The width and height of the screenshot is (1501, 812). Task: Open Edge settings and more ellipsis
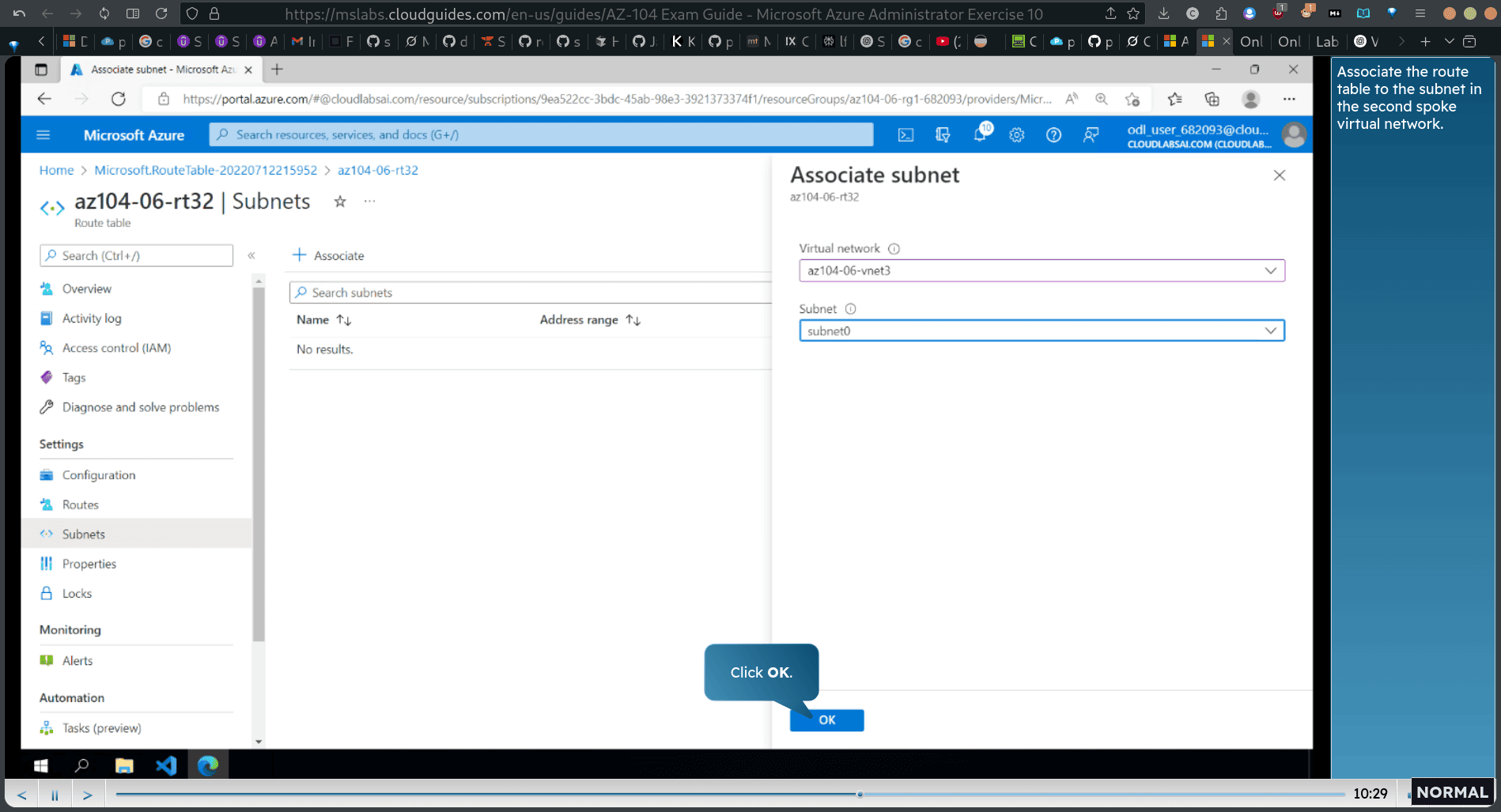click(1289, 99)
